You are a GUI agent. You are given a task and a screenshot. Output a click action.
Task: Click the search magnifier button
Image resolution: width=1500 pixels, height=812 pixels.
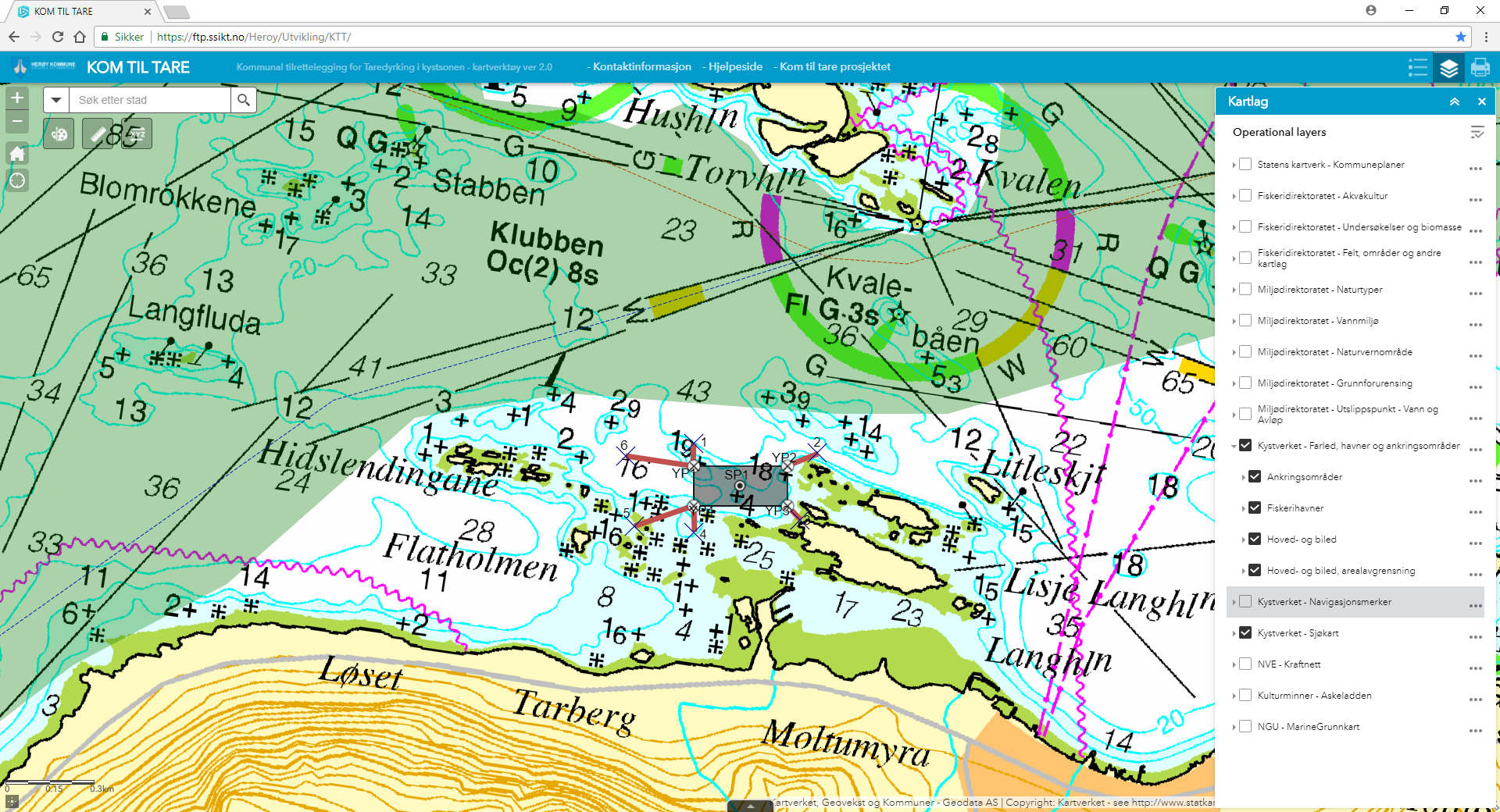(x=244, y=100)
